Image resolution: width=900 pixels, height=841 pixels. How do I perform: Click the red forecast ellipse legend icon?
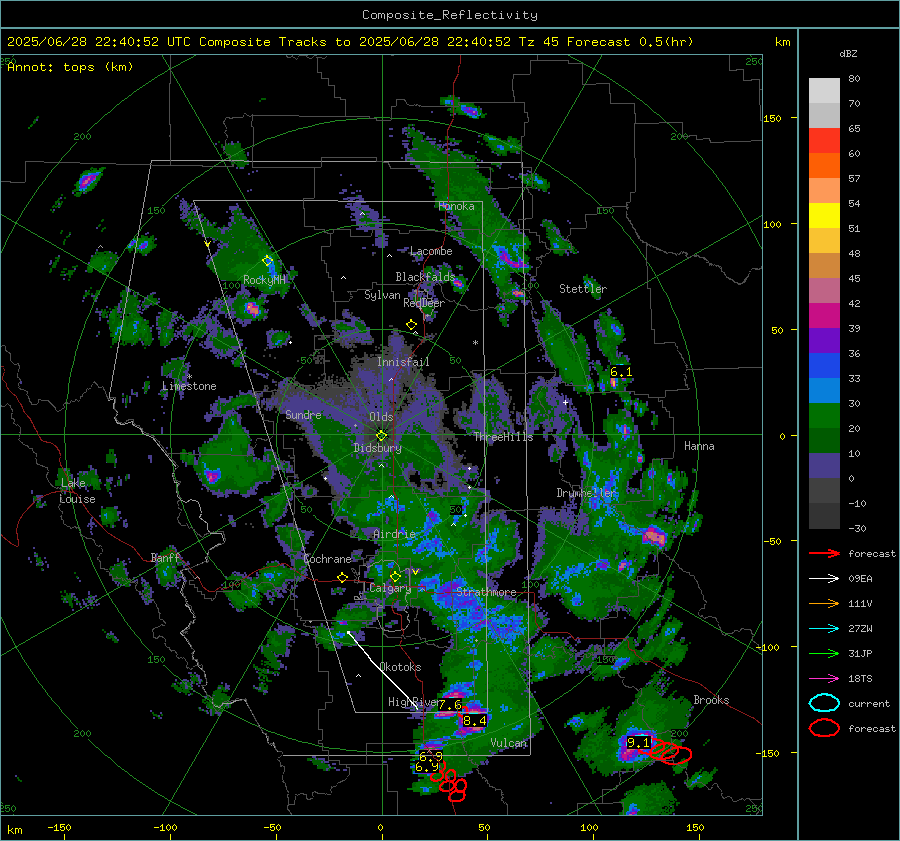pyautogui.click(x=824, y=728)
